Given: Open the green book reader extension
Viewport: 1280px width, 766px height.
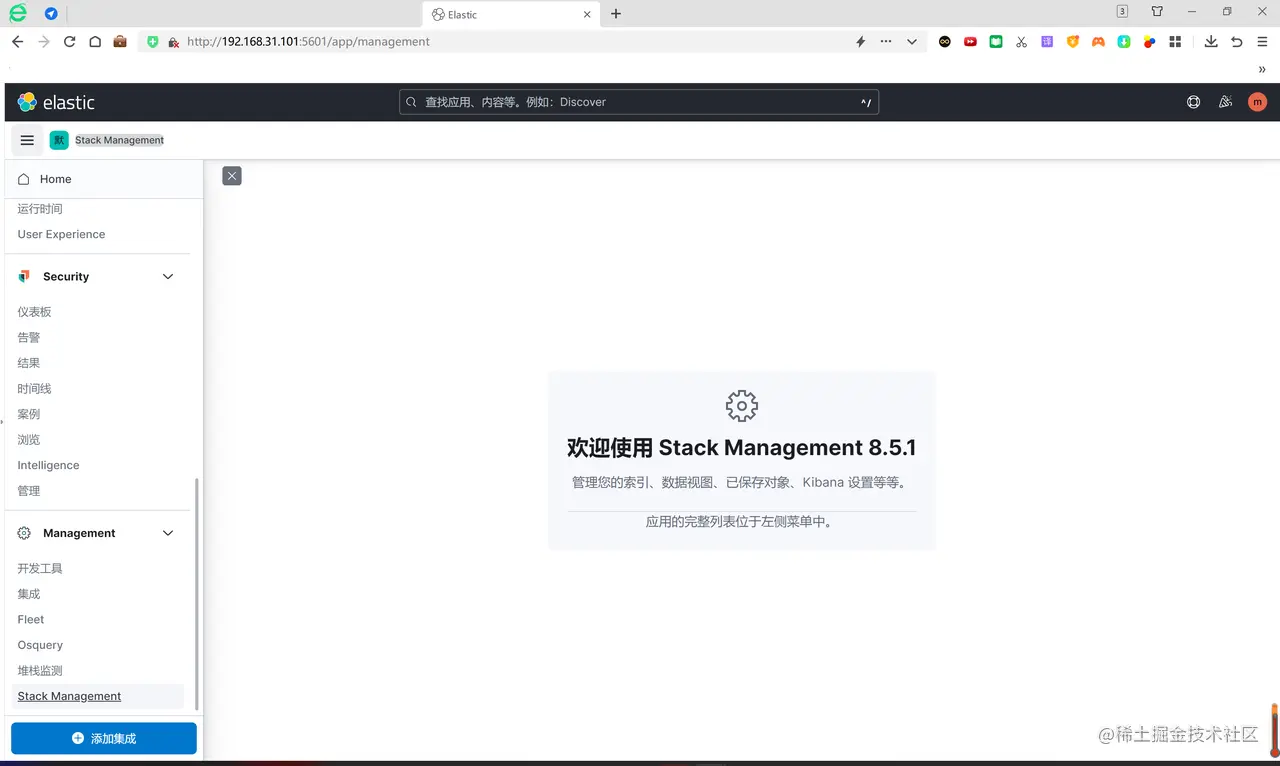Looking at the screenshot, I should click(996, 42).
